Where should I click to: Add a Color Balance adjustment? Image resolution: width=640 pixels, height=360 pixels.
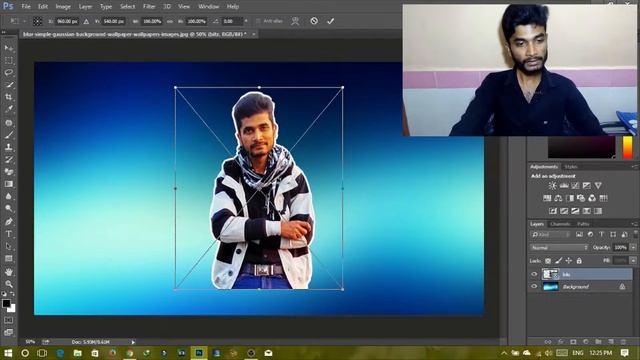tap(558, 198)
